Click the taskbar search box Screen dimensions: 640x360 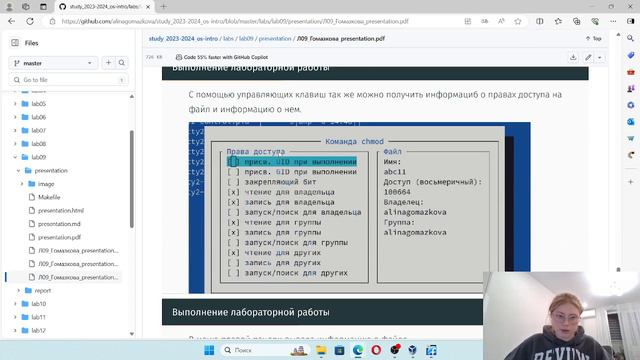[264, 350]
